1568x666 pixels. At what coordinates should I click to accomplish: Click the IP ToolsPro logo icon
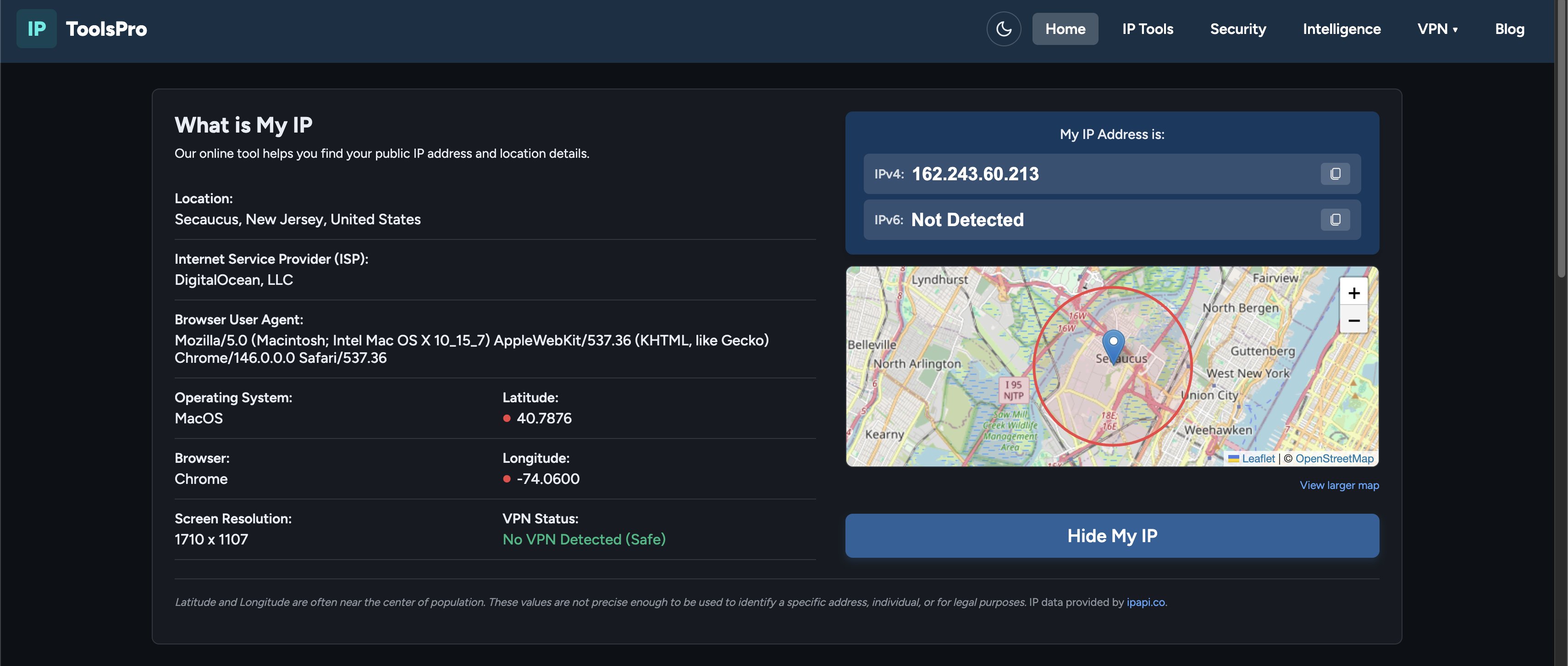click(x=37, y=28)
